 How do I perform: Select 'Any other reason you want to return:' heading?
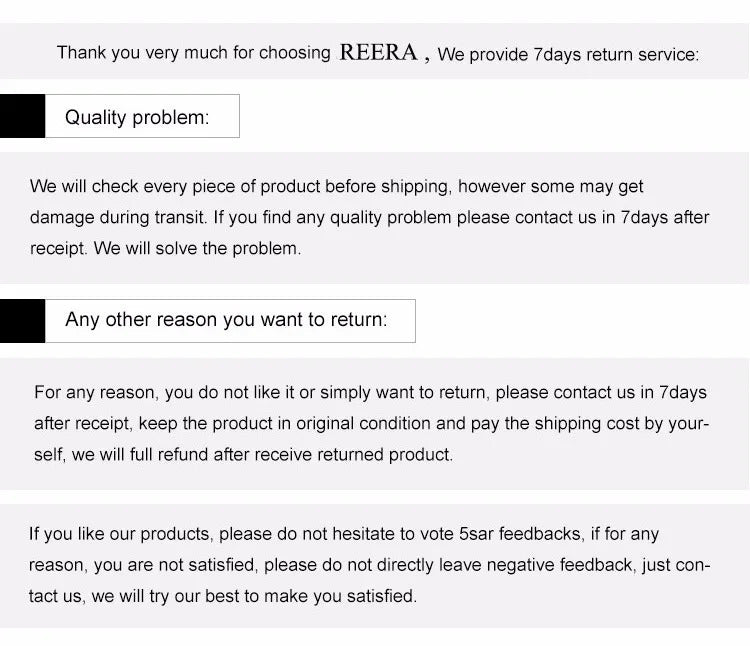229,321
